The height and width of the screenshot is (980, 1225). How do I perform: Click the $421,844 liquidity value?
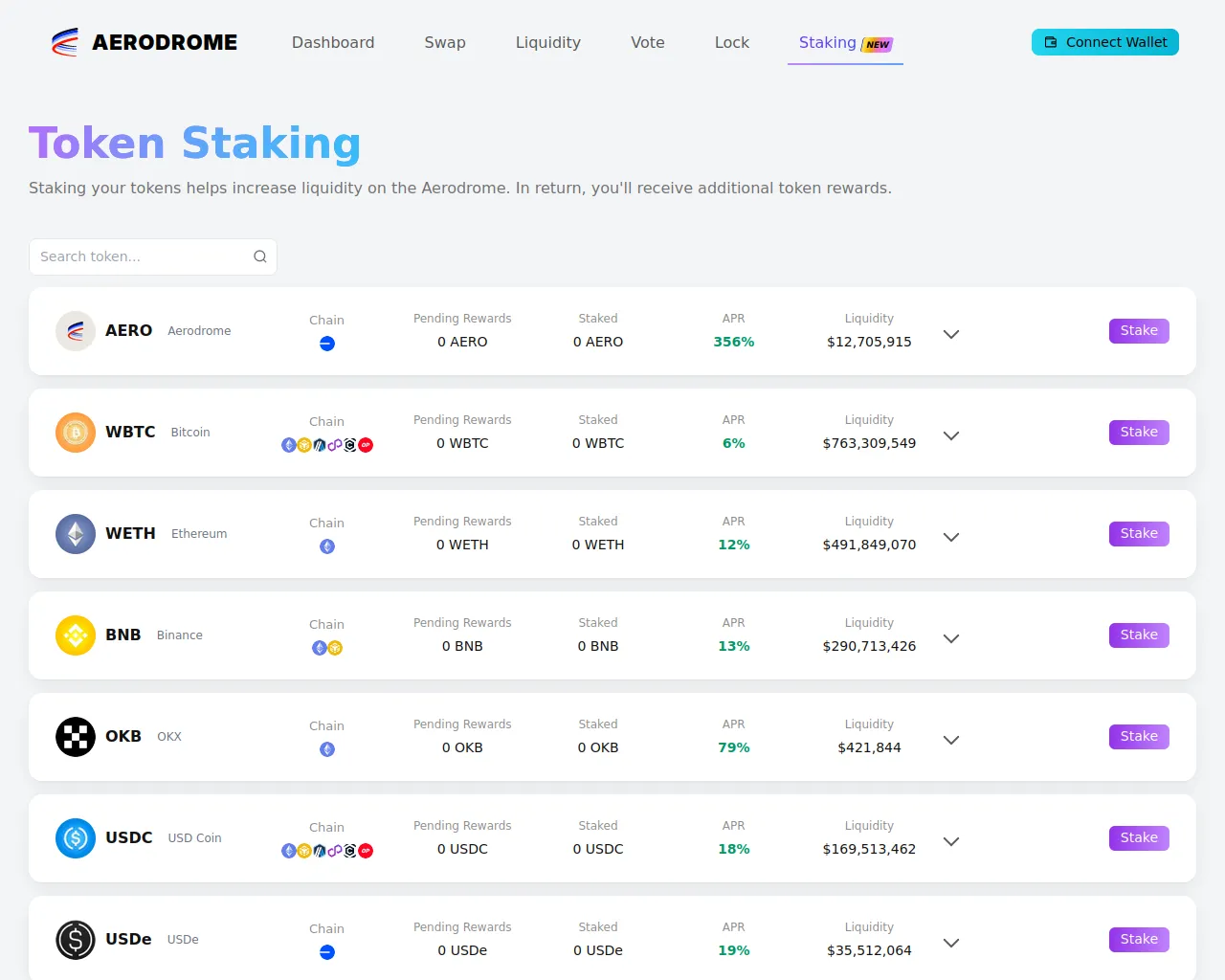869,747
